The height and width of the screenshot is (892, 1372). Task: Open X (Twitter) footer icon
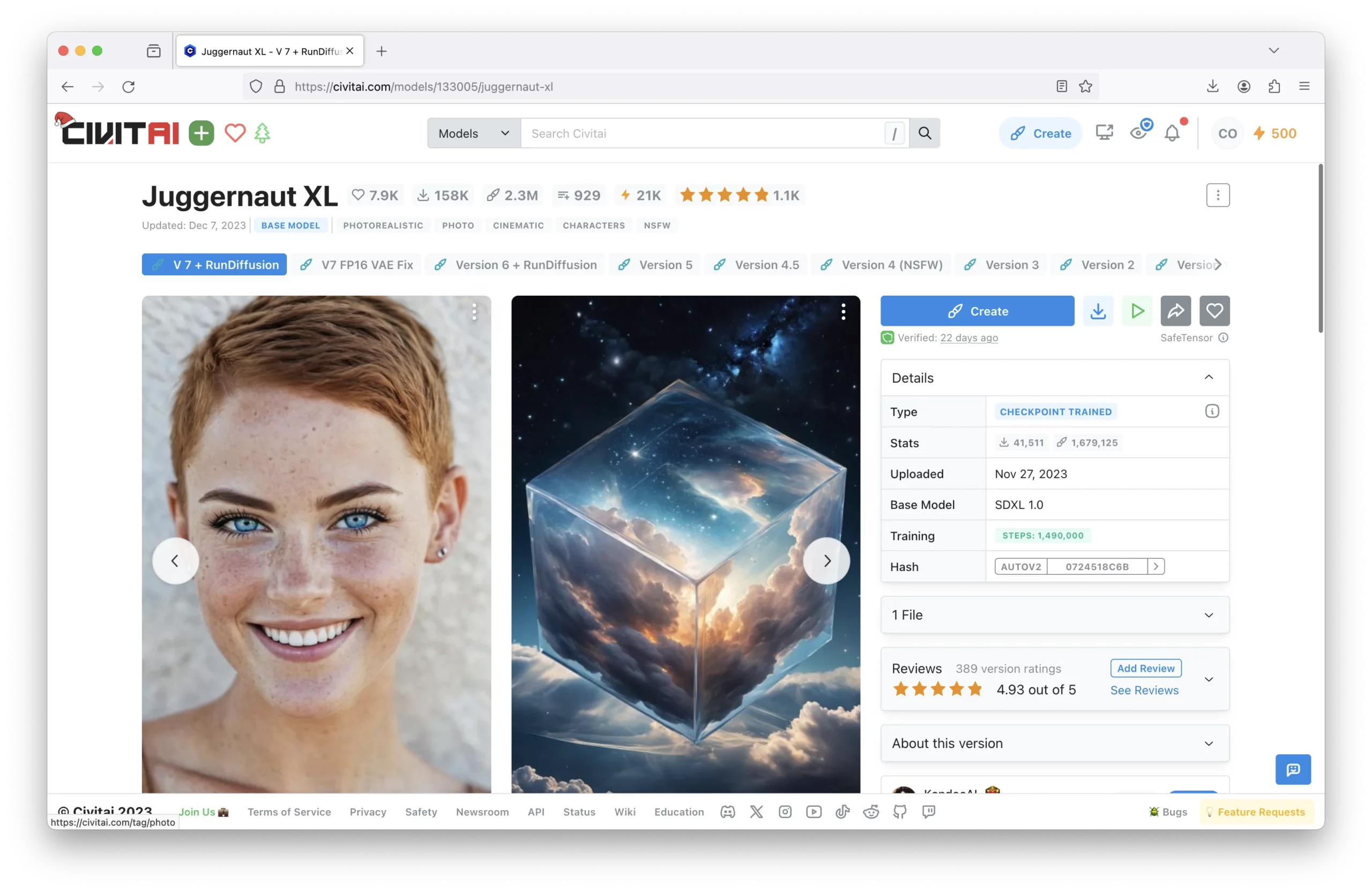756,812
